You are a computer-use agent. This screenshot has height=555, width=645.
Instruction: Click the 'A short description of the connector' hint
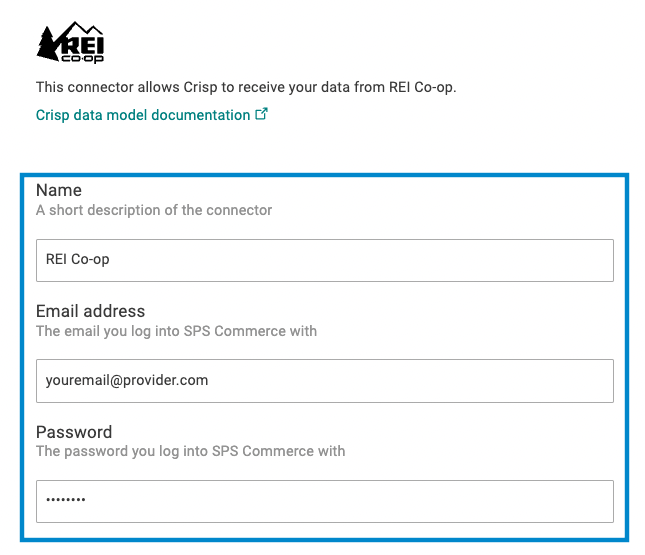(154, 210)
